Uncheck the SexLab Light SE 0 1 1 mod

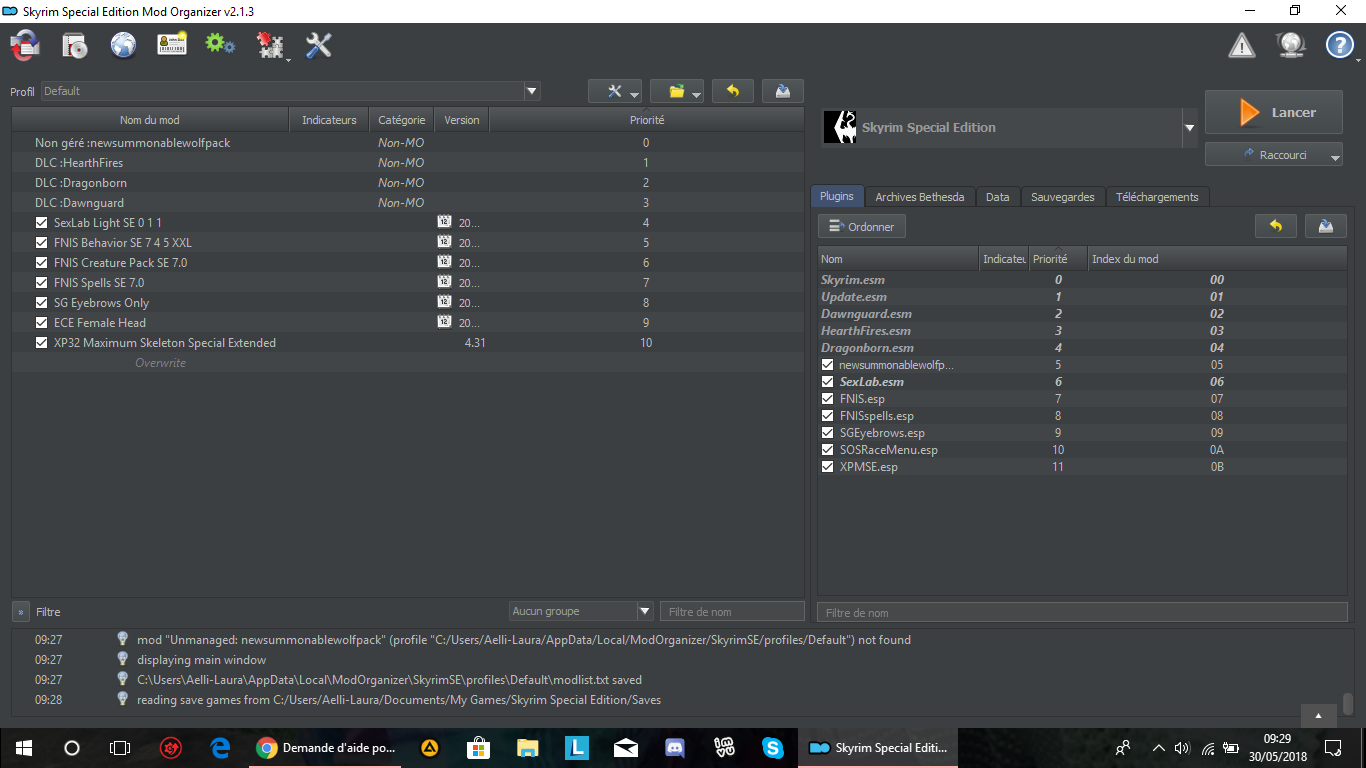click(41, 223)
